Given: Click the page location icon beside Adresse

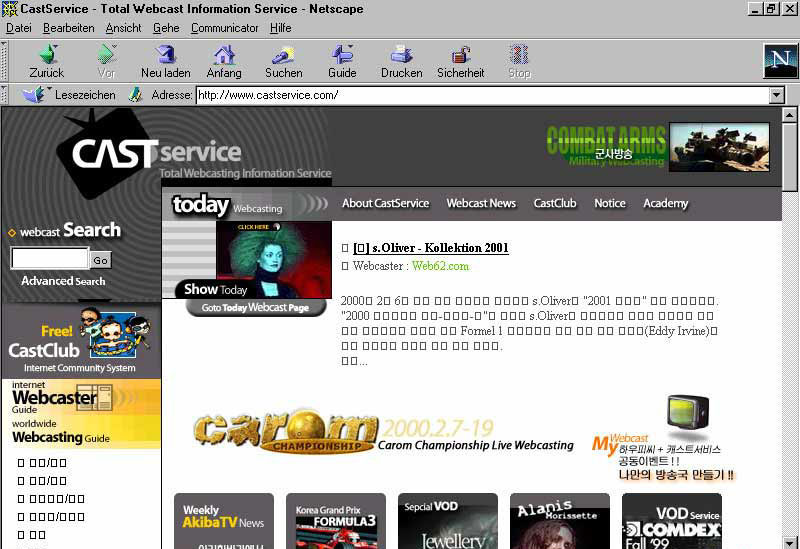Looking at the screenshot, I should [135, 94].
